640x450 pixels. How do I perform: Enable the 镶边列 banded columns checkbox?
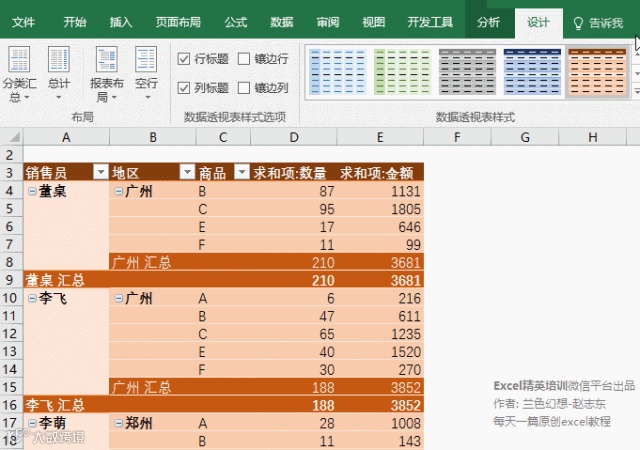tap(244, 87)
